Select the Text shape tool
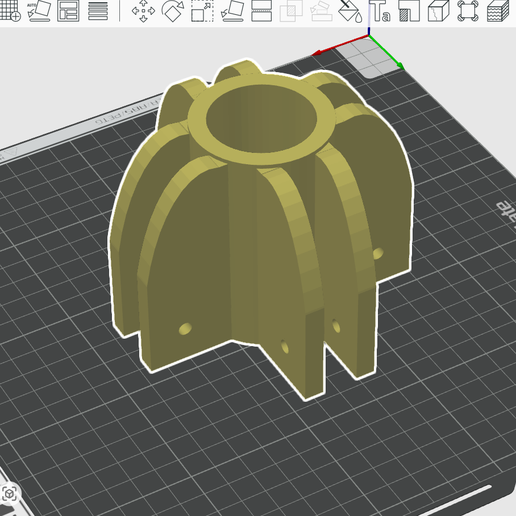 coord(380,11)
